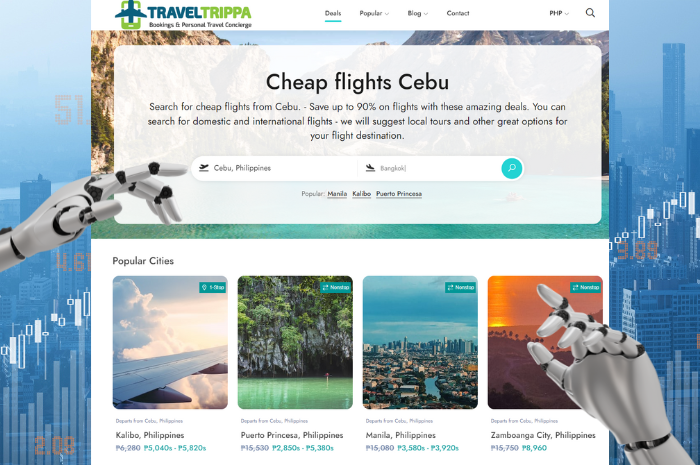Open the search magnifier in the header

click(x=590, y=13)
